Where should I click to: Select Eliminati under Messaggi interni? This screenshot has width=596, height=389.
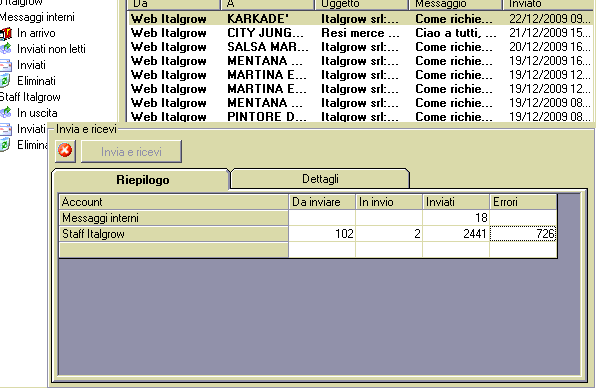pos(36,81)
